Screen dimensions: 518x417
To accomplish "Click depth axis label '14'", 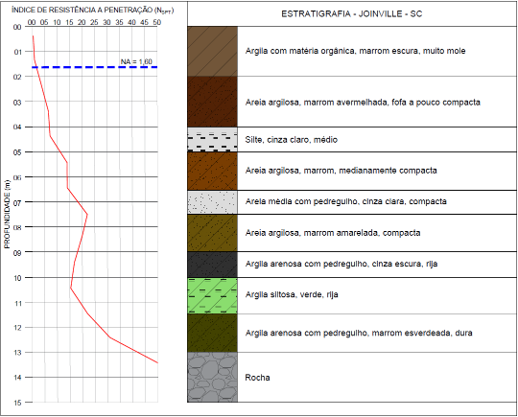I will (17, 378).
